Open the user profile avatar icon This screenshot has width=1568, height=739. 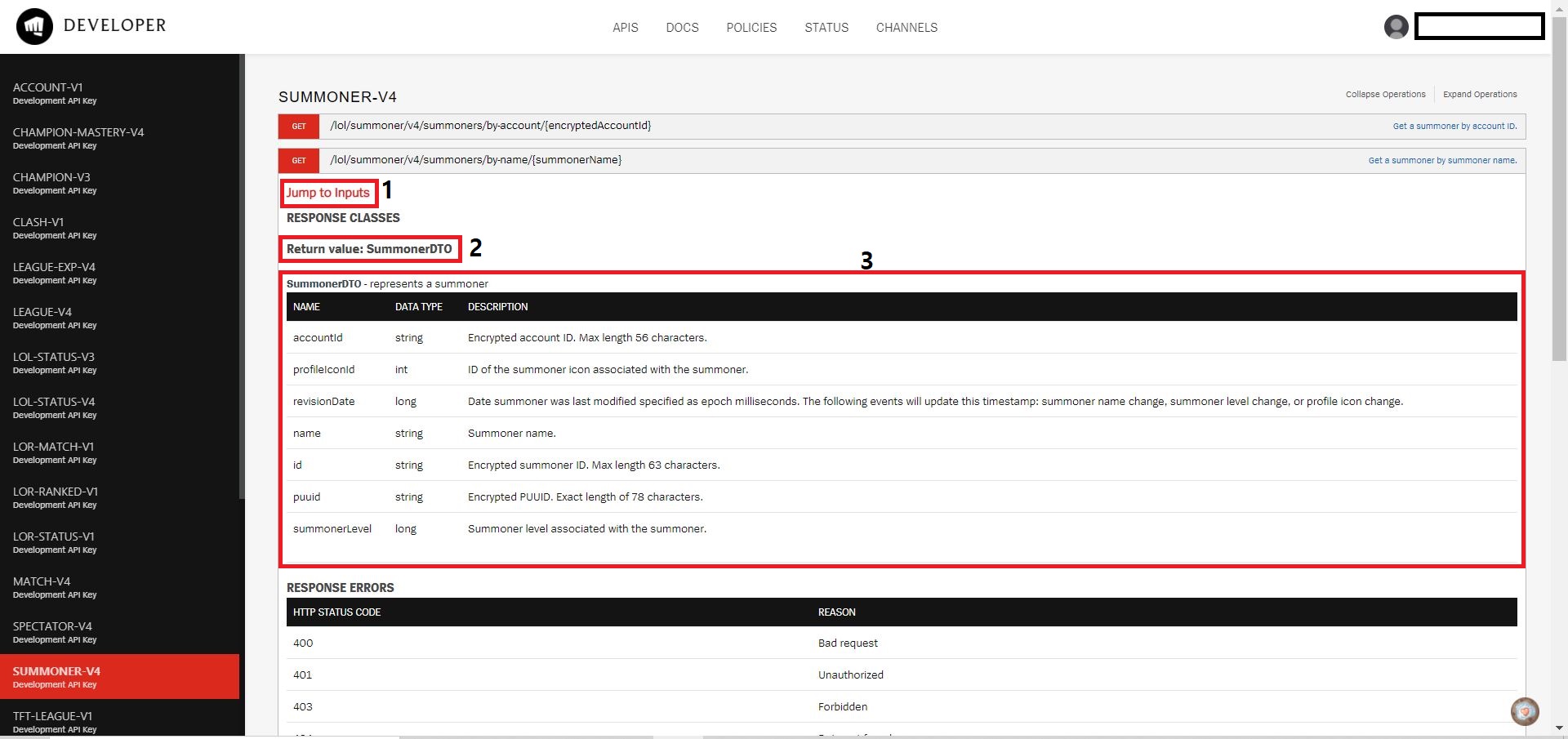[1396, 27]
